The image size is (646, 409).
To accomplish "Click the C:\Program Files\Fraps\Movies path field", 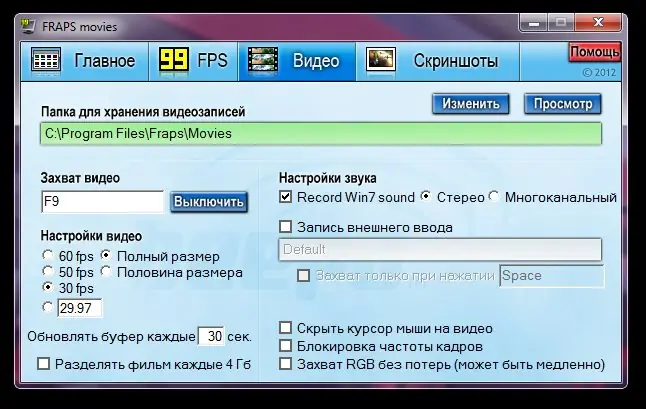I will [x=321, y=133].
